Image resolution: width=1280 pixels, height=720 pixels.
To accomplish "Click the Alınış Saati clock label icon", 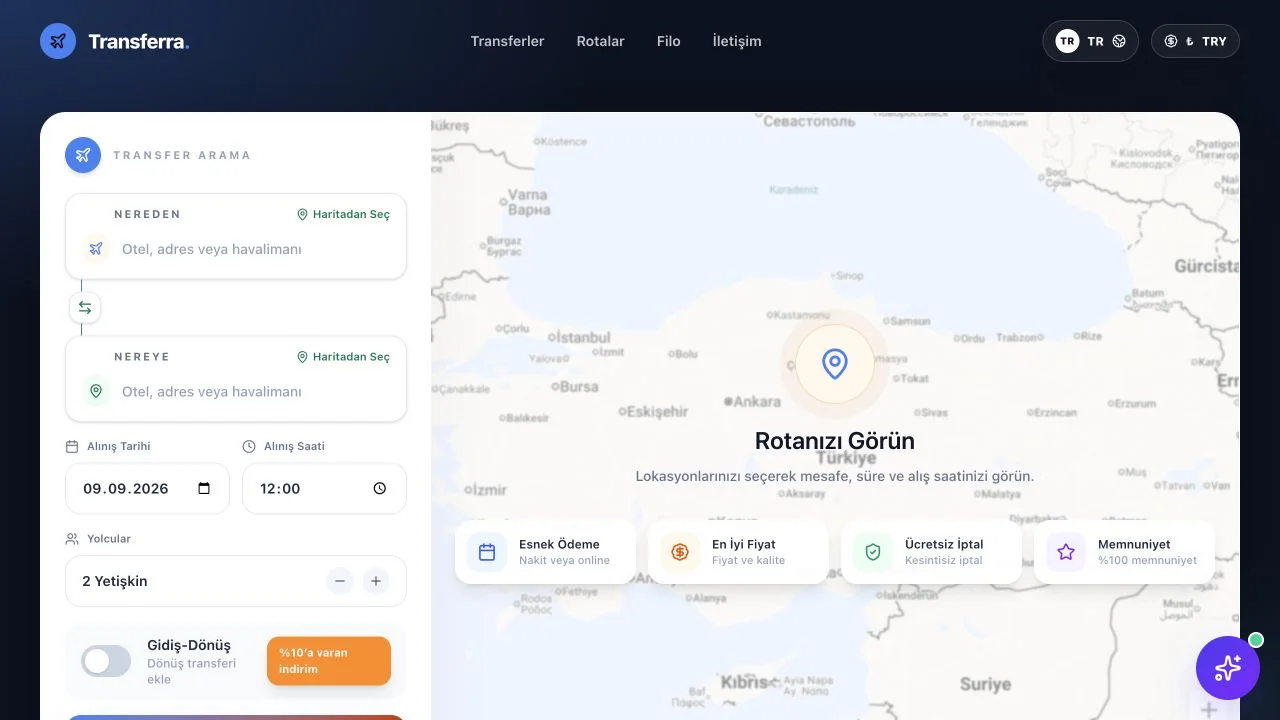I will [249, 446].
